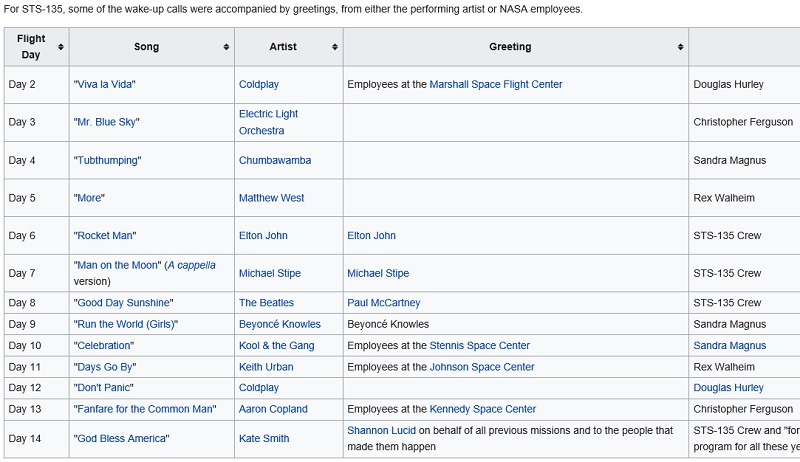800x462 pixels.
Task: Open the "Man on the Moon" song link
Action: (117, 265)
